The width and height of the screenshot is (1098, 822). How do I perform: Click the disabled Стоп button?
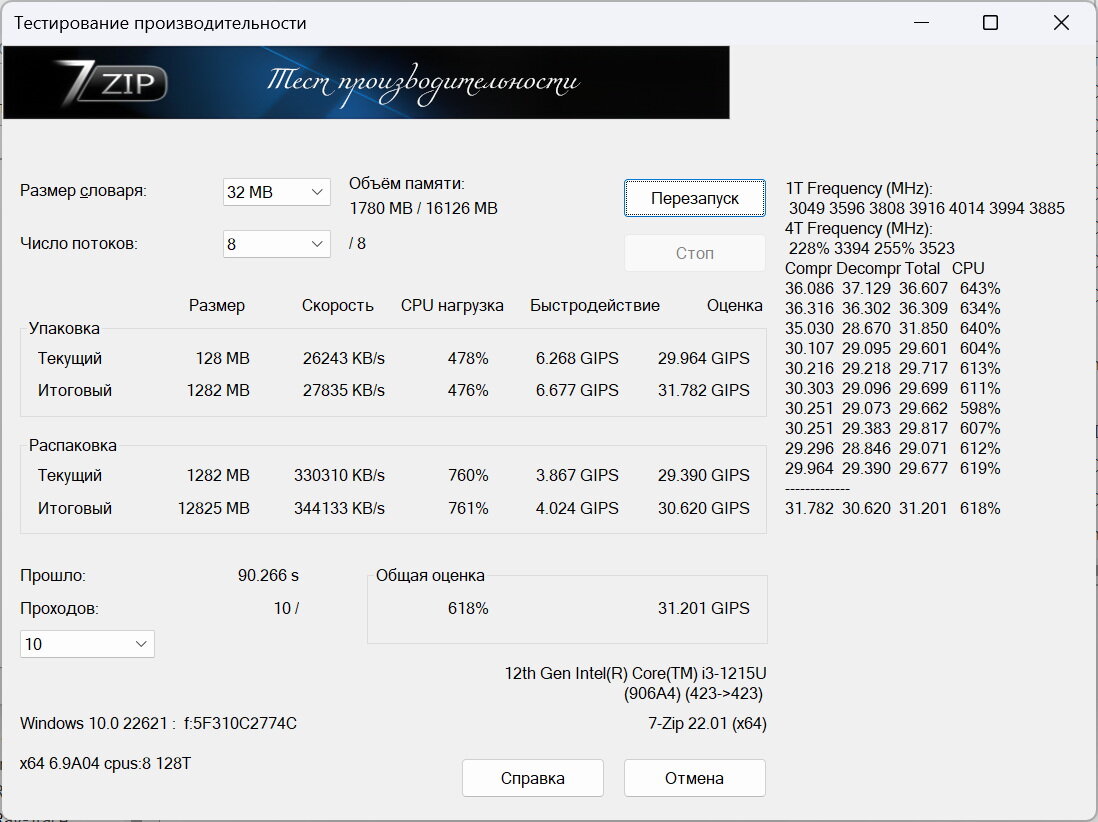pyautogui.click(x=695, y=253)
